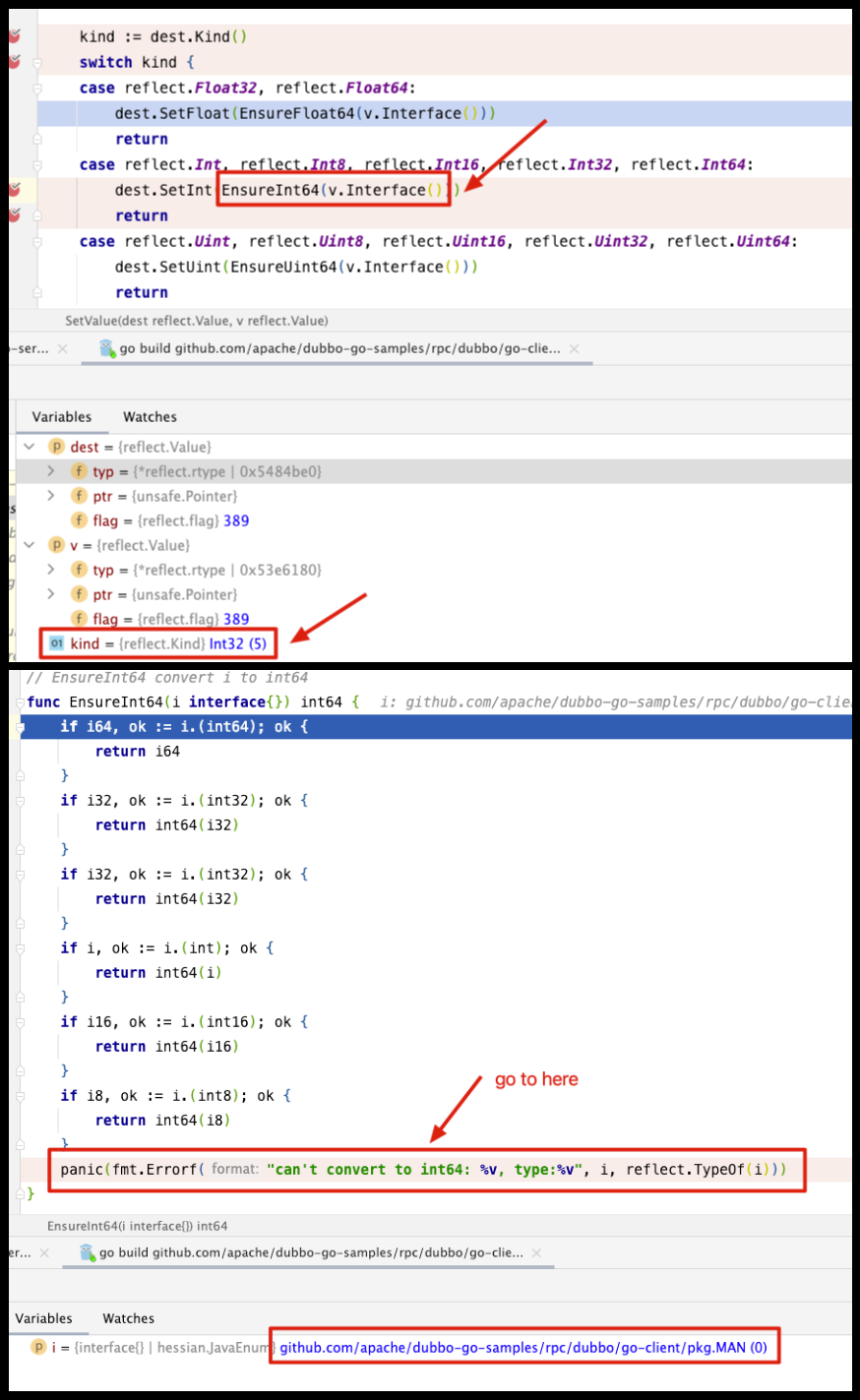Click the v parameter icon
860x1400 pixels.
[57, 545]
